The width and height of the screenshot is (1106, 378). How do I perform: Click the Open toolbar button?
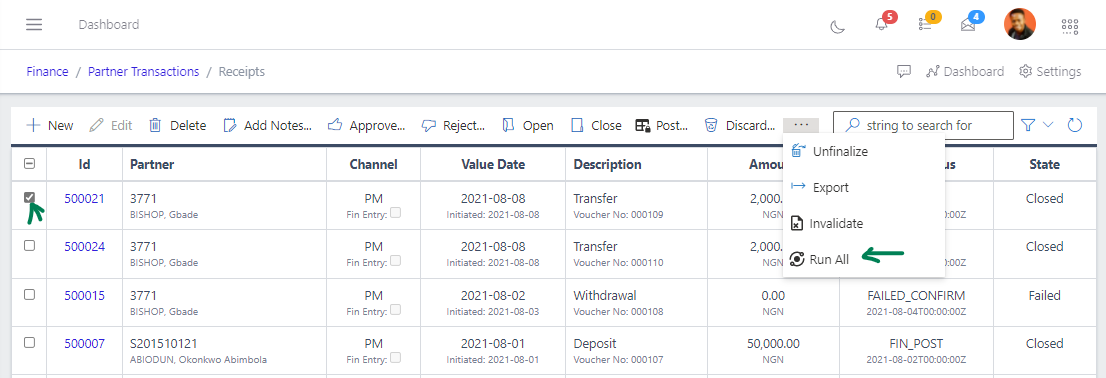(528, 126)
